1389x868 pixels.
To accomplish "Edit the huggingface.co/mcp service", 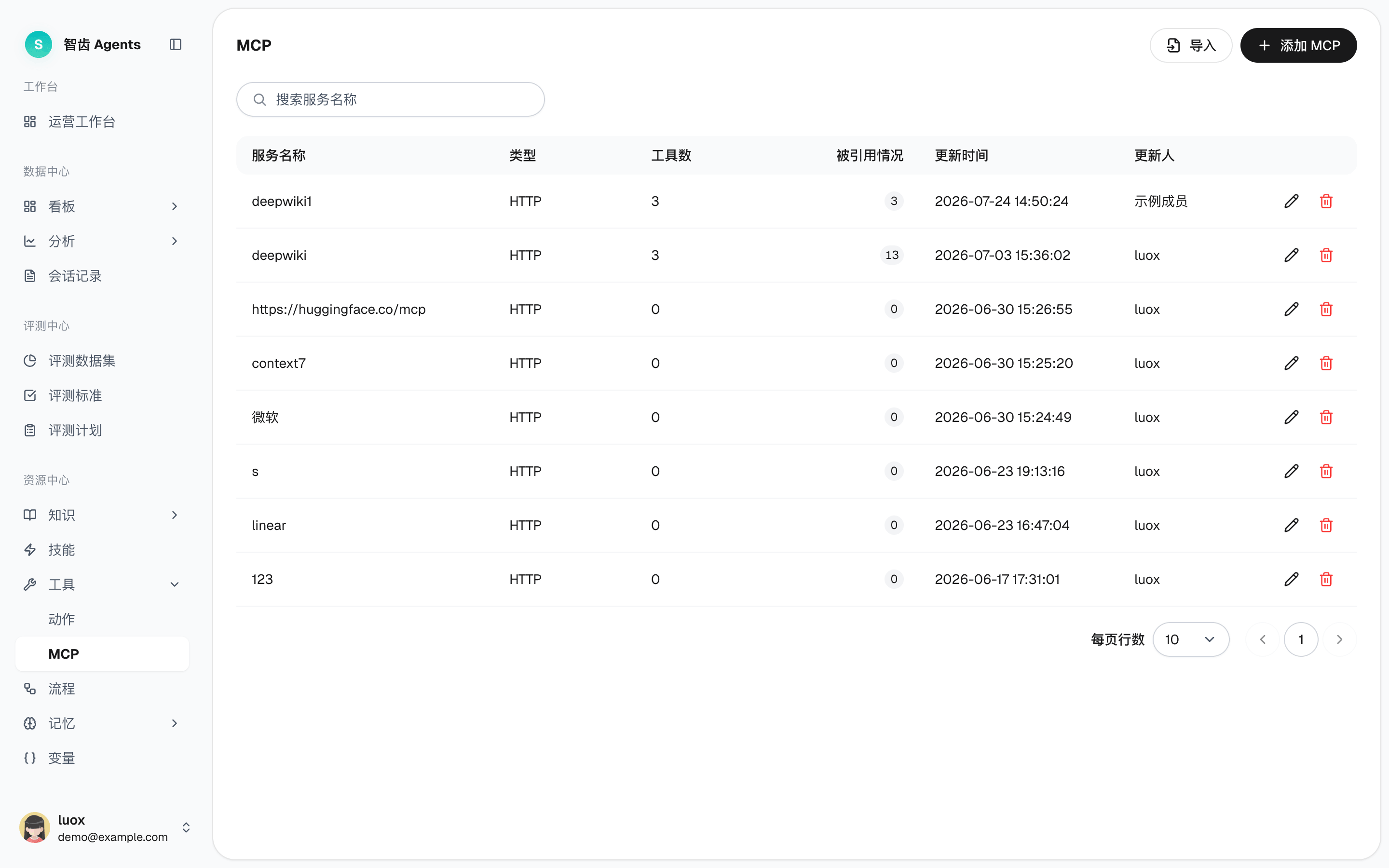I will click(1292, 309).
